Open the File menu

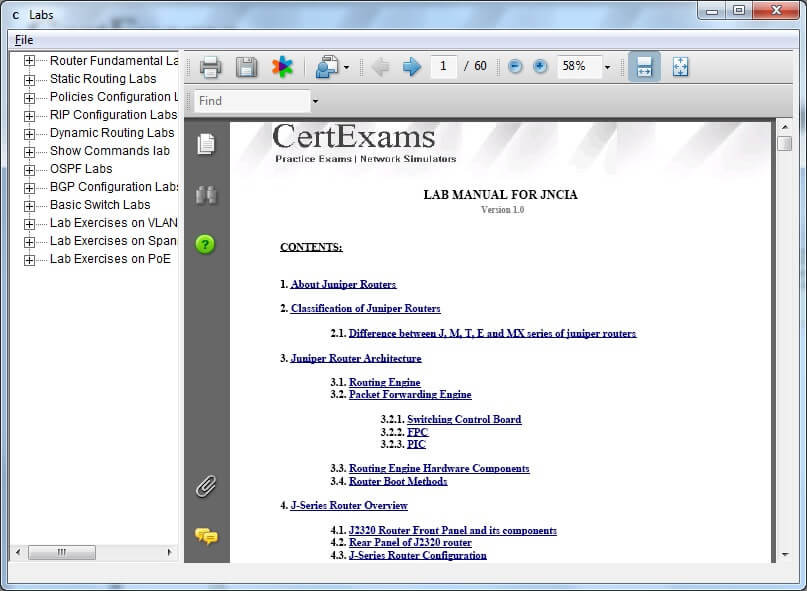(x=24, y=40)
